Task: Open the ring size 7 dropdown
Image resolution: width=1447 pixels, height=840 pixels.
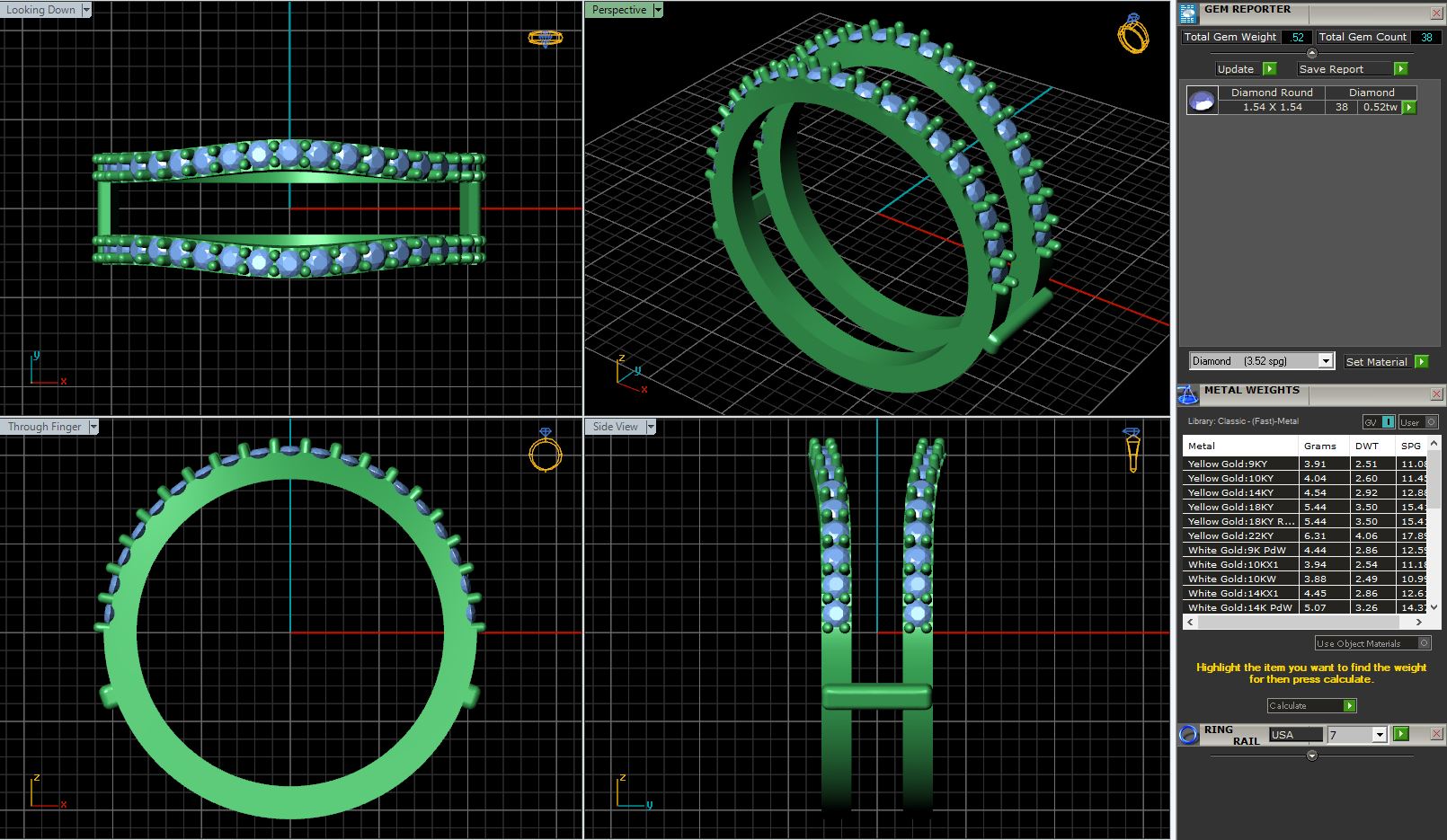Action: [1380, 735]
